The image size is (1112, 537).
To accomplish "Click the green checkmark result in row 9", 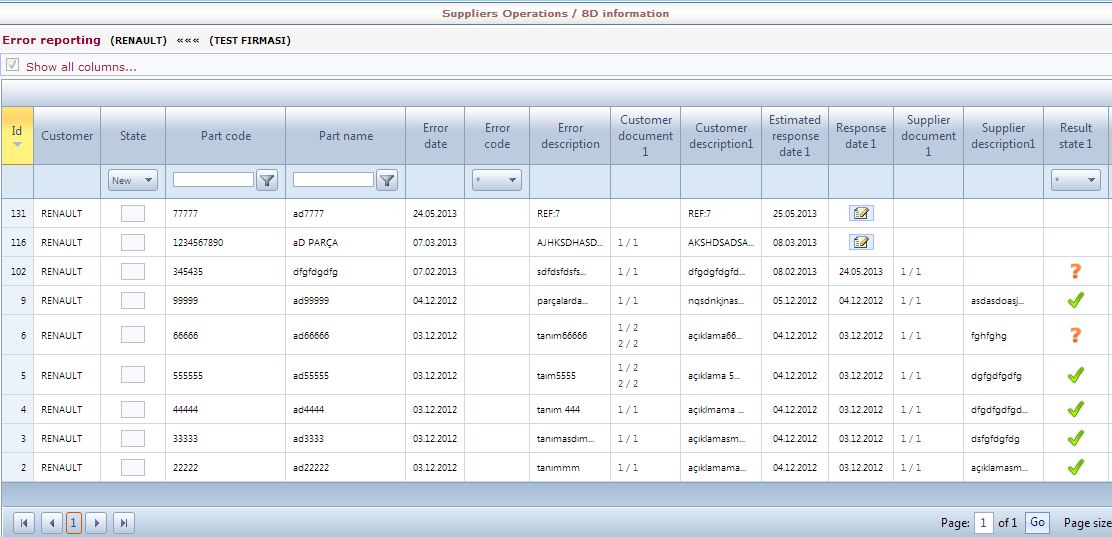I will [1076, 300].
